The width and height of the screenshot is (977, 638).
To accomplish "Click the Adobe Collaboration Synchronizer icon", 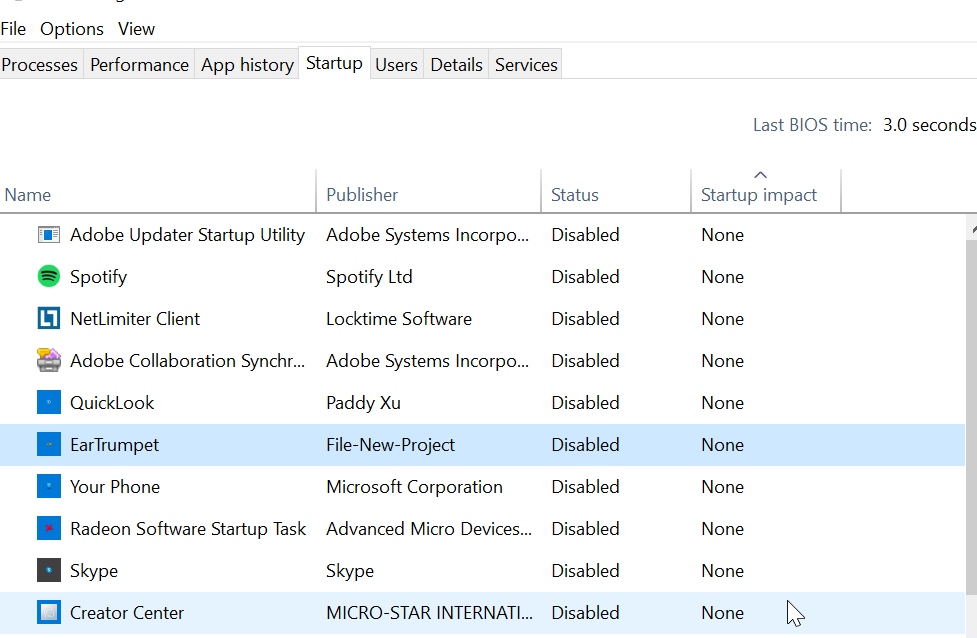I will point(49,360).
